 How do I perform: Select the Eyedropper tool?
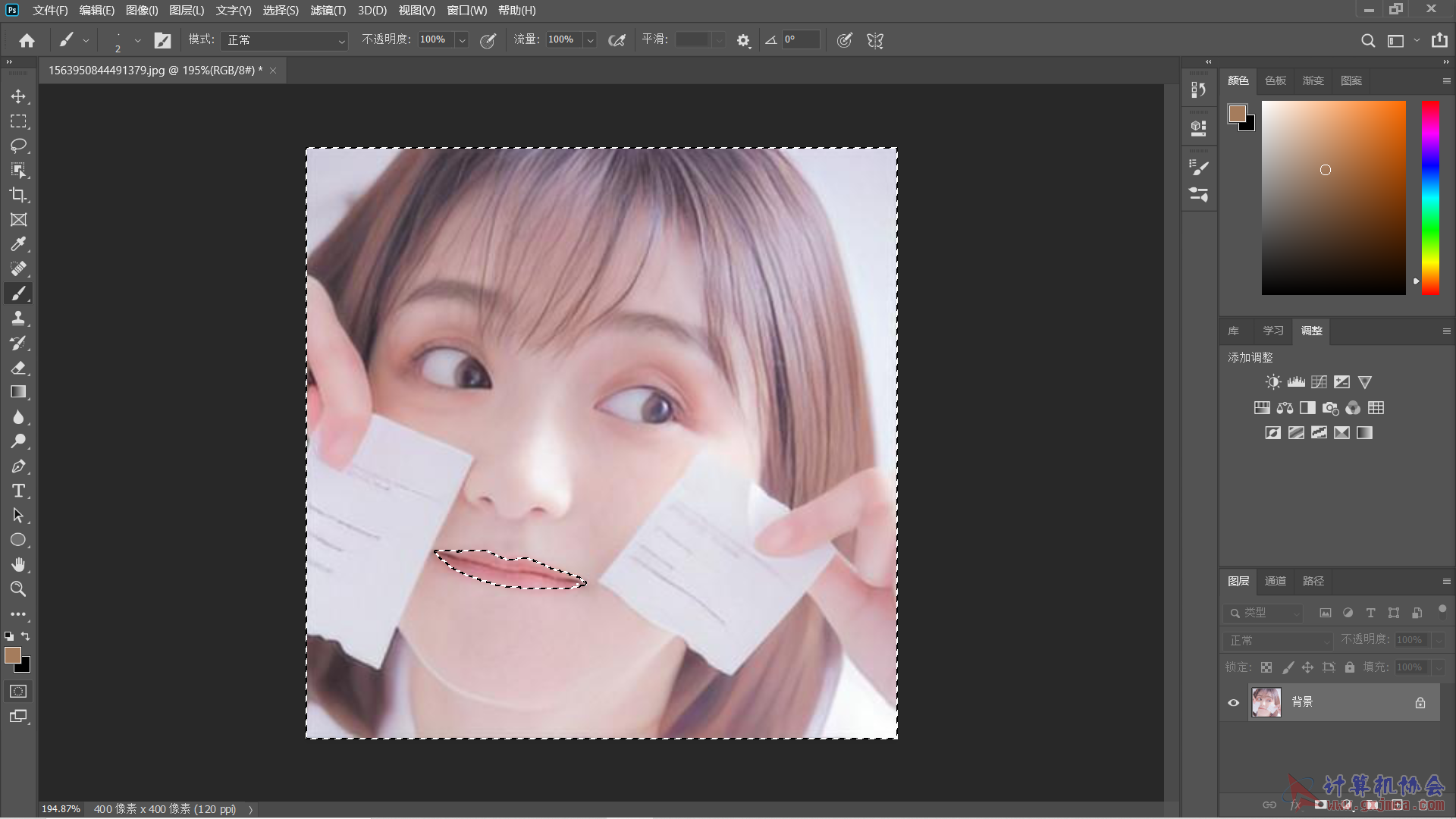tap(18, 244)
